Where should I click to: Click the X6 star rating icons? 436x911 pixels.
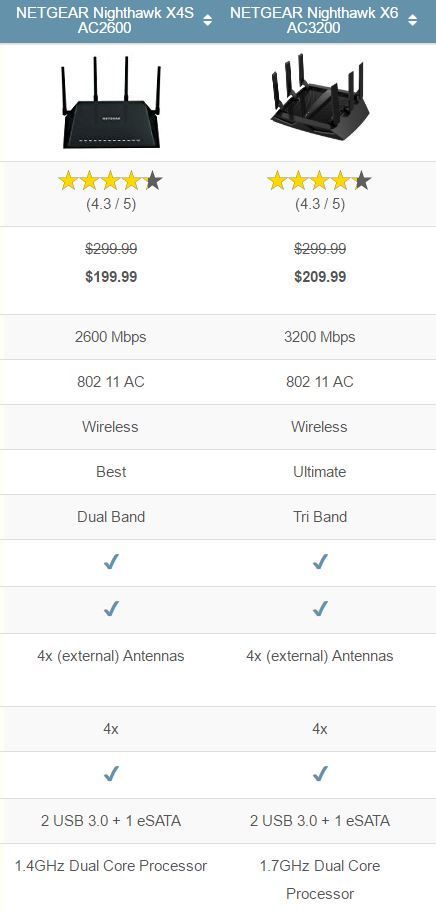tap(319, 181)
